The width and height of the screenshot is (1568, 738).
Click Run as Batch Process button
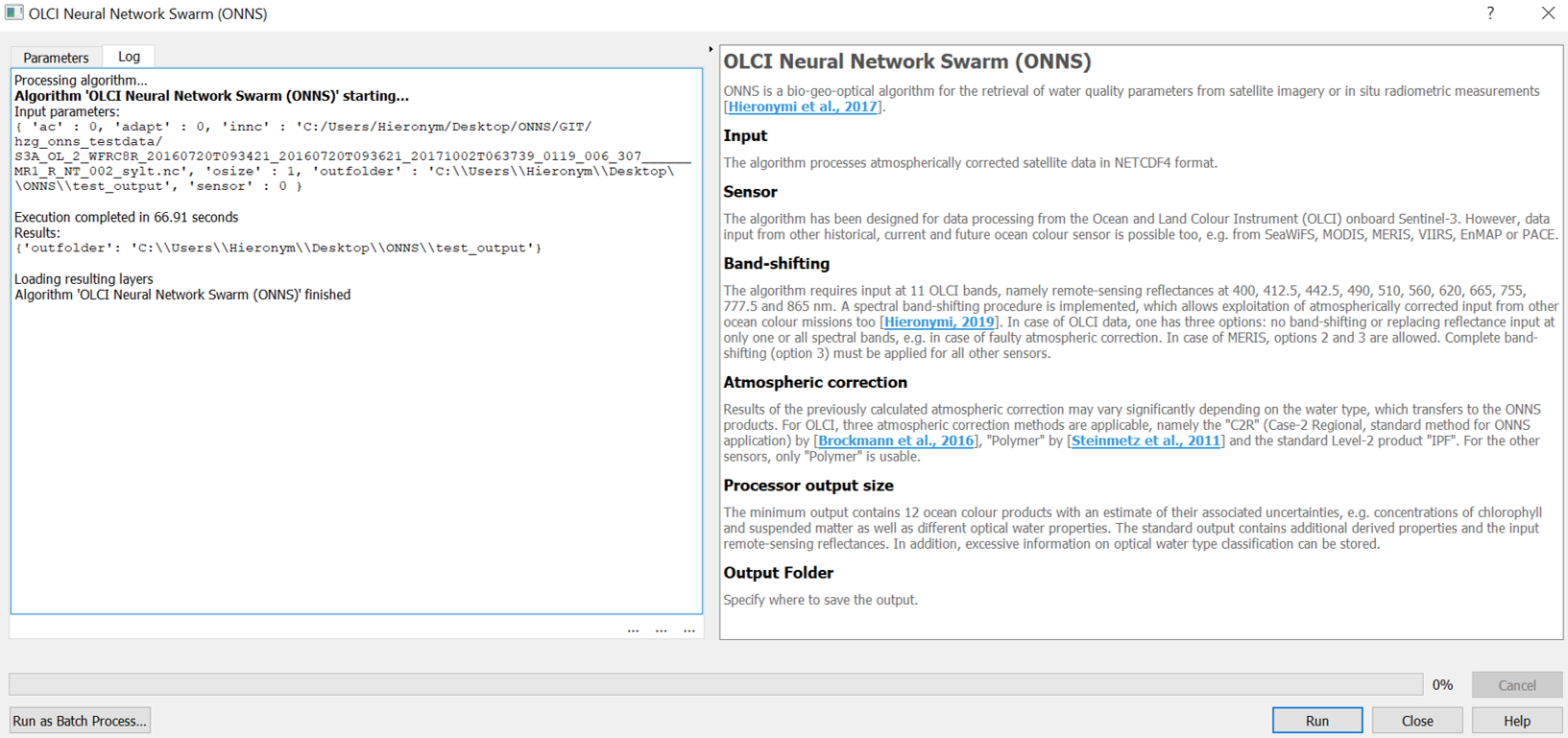coord(80,721)
